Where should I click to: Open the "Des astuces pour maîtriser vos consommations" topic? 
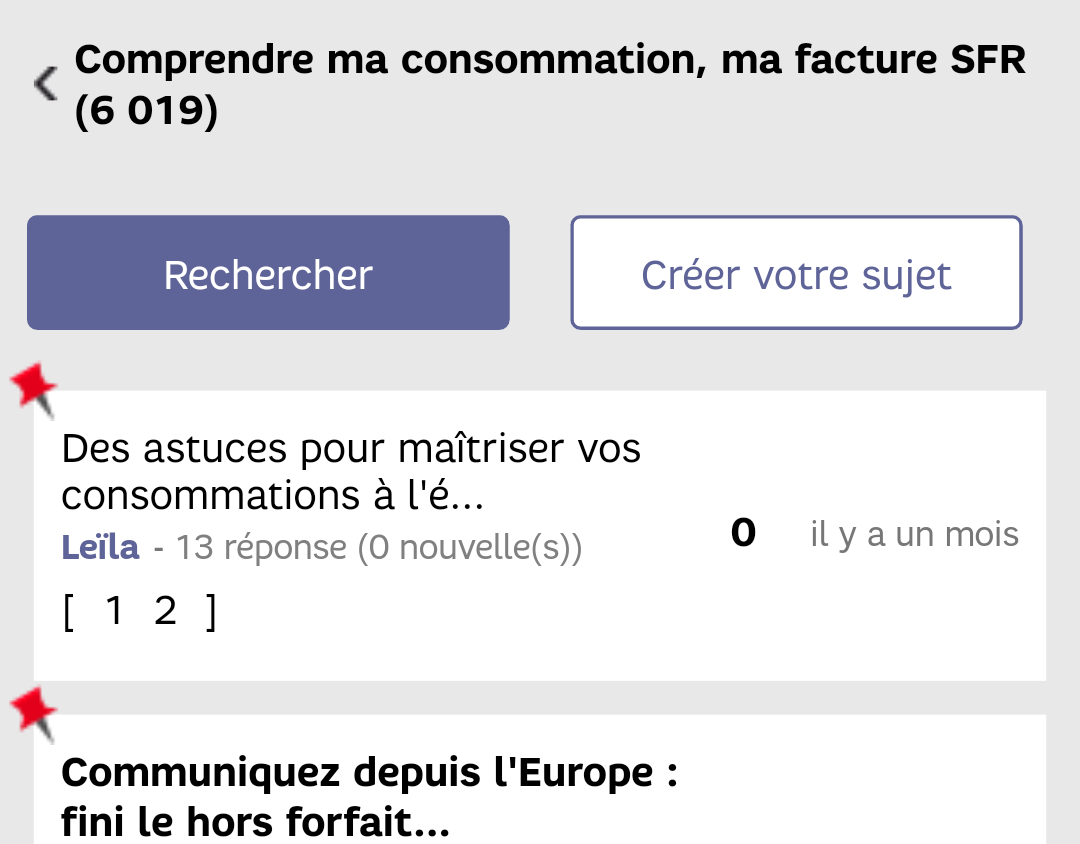(x=350, y=449)
